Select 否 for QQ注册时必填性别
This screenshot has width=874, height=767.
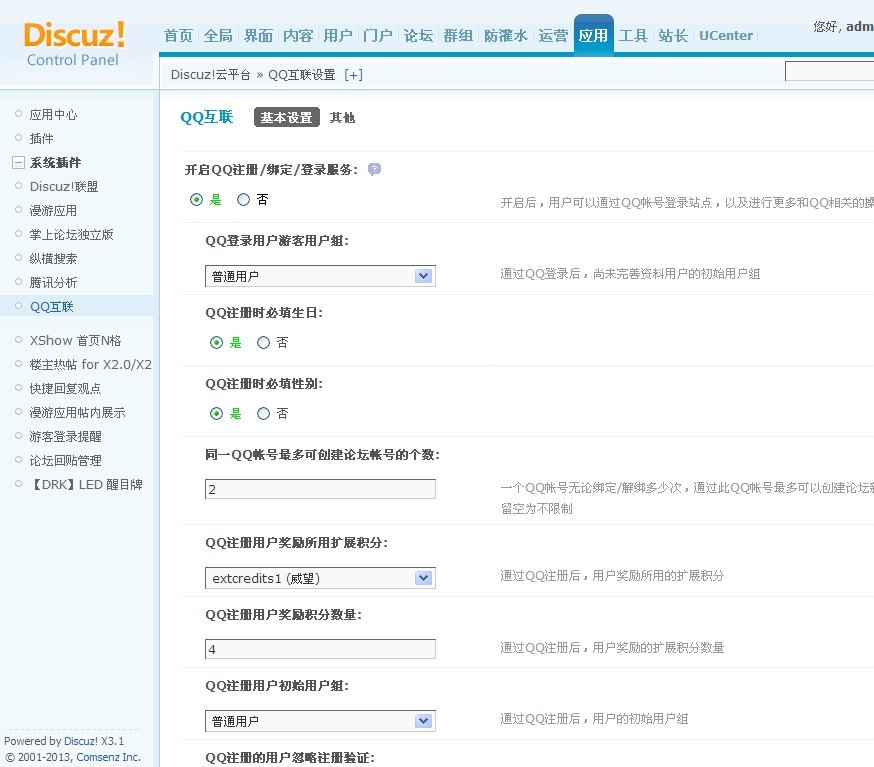[264, 414]
